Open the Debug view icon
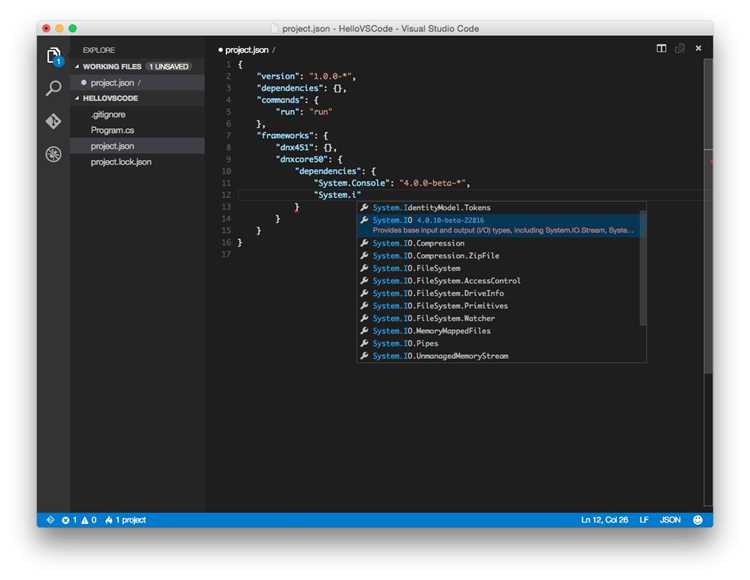Image resolution: width=750 pixels, height=580 pixels. (54, 154)
